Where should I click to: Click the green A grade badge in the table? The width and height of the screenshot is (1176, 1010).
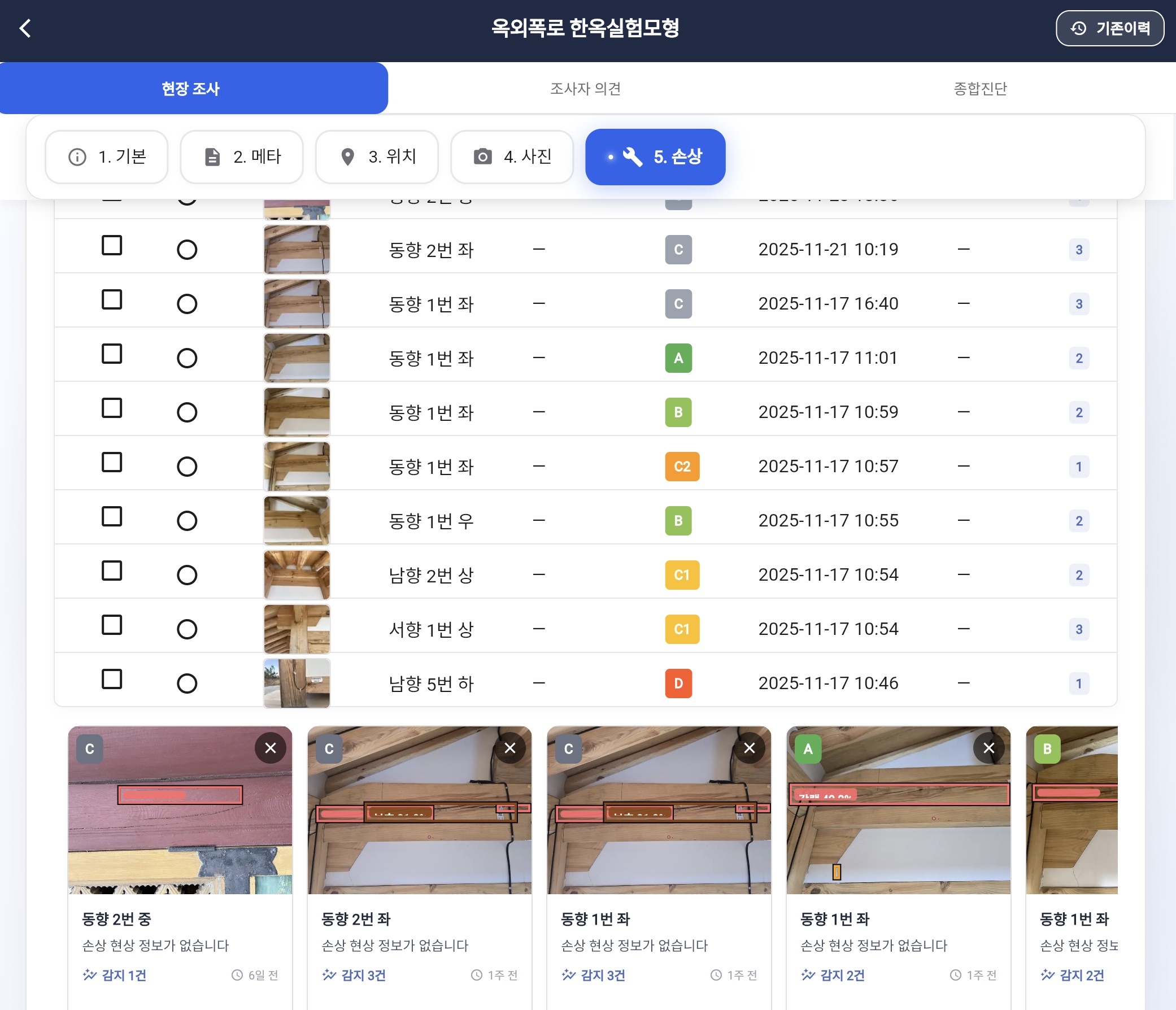coord(678,358)
